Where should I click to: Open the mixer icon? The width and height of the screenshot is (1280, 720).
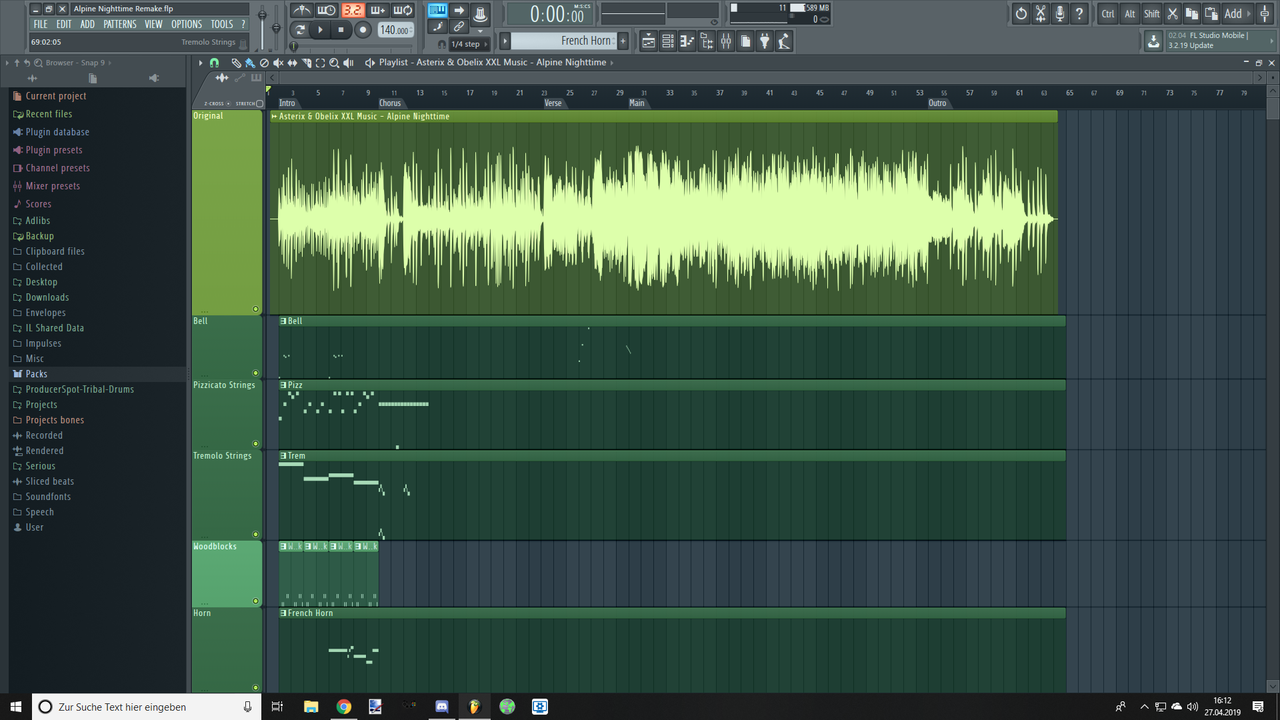(x=726, y=41)
